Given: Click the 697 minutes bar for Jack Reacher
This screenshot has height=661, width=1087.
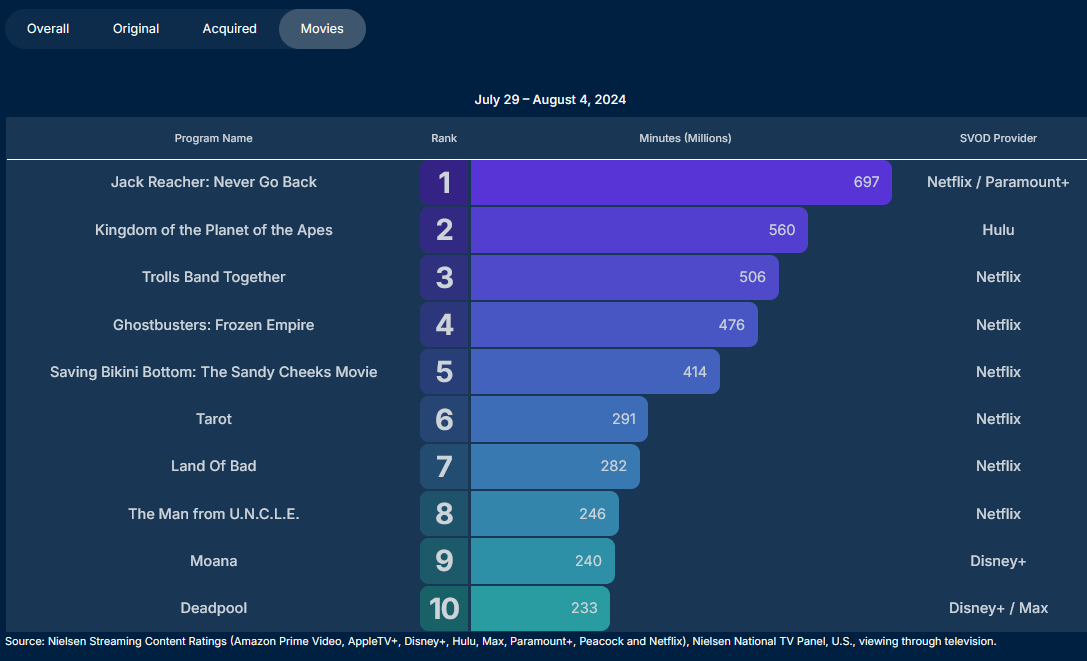Looking at the screenshot, I should pyautogui.click(x=680, y=183).
